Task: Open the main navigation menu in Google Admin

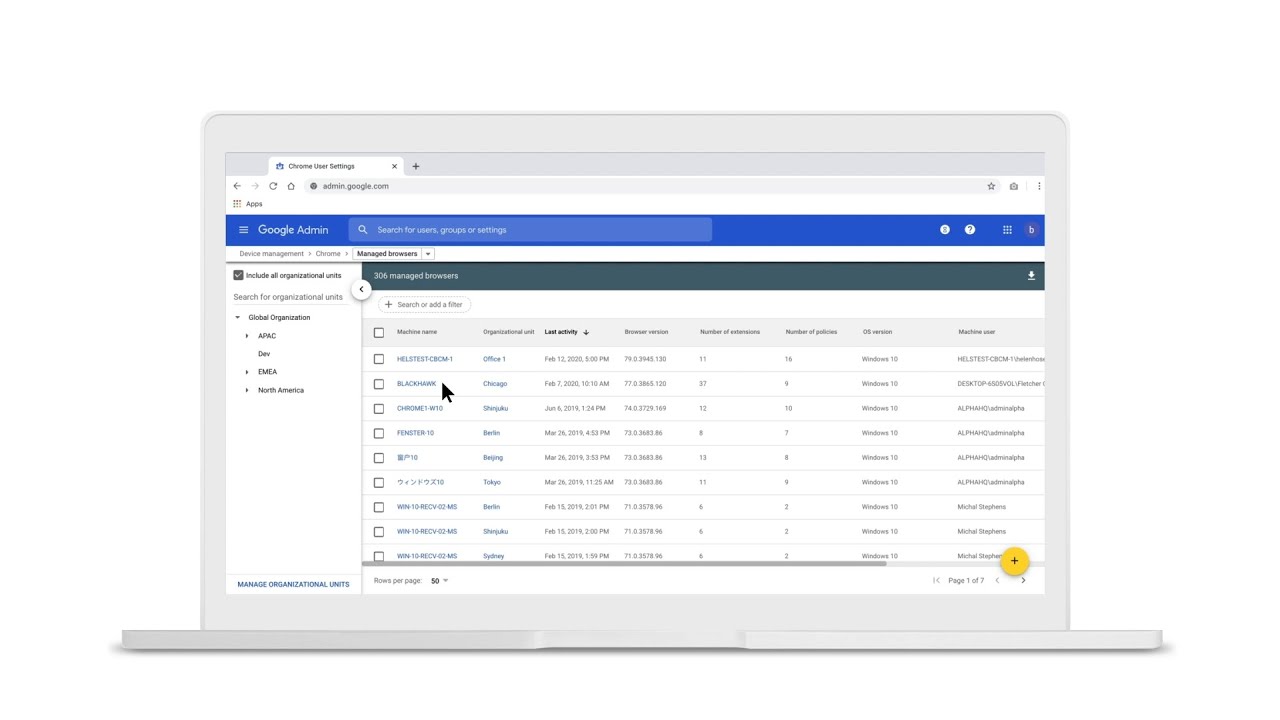Action: coord(243,229)
